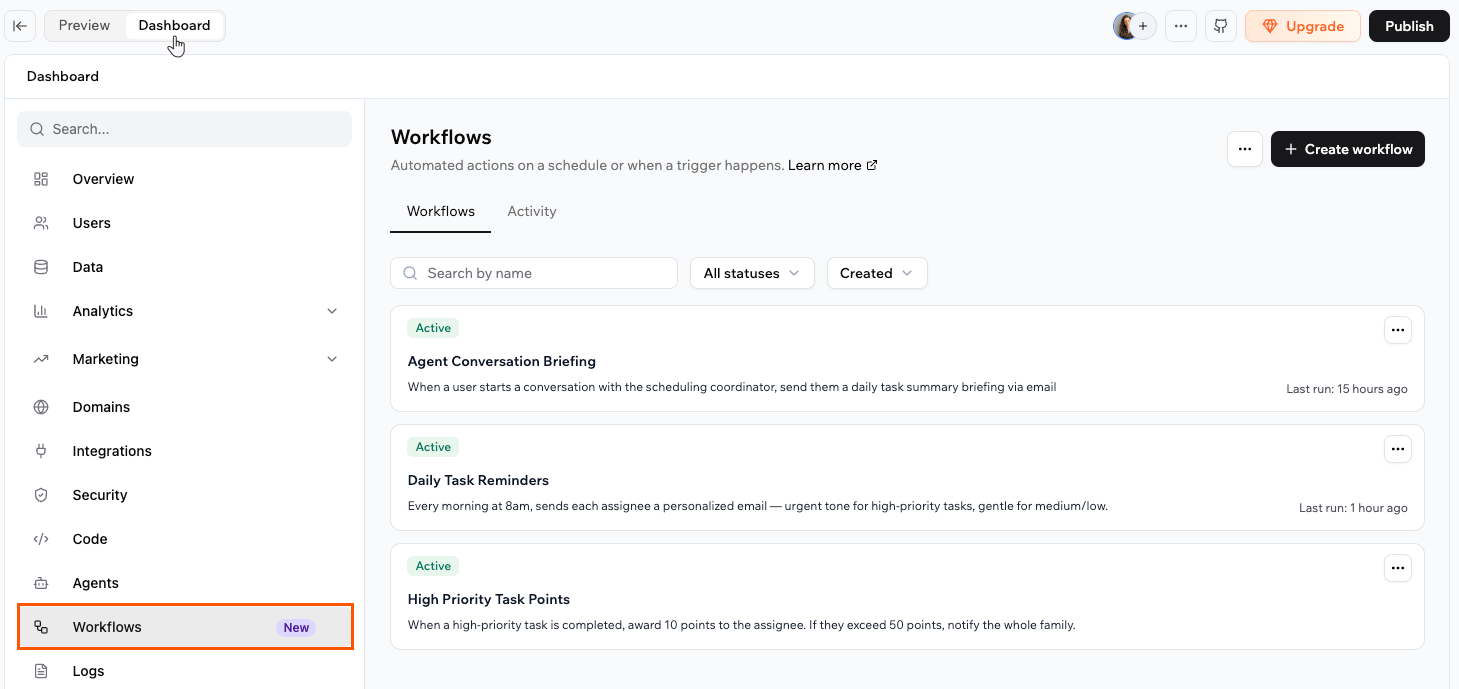Click the external link icon by Learn more

872,165
